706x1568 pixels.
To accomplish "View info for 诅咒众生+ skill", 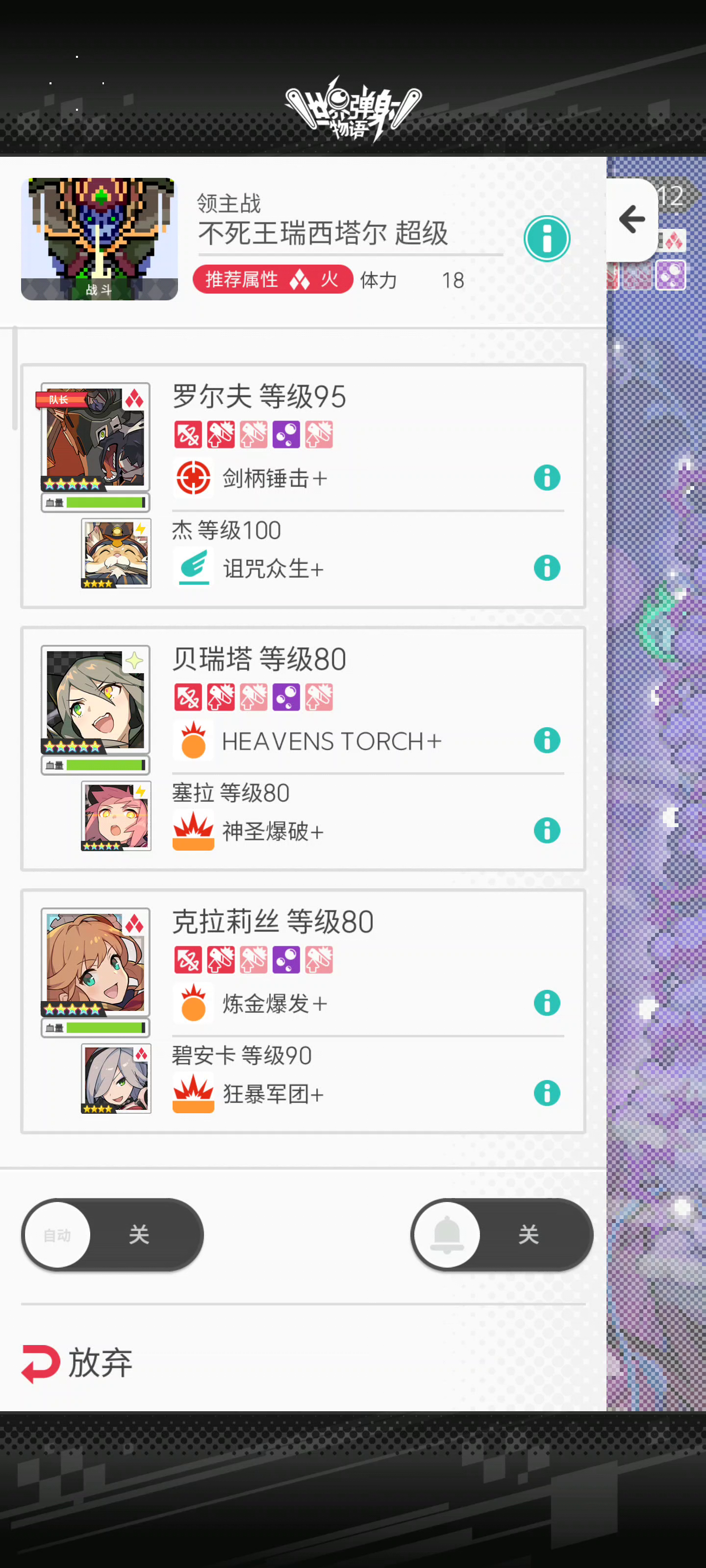I will [546, 568].
